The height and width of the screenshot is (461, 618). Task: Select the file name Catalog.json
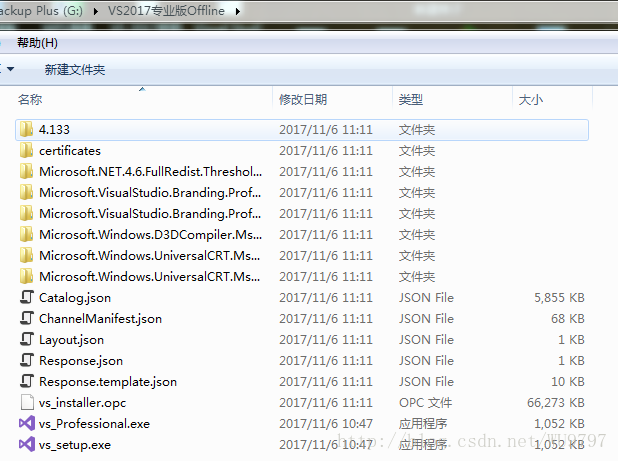click(x=75, y=298)
